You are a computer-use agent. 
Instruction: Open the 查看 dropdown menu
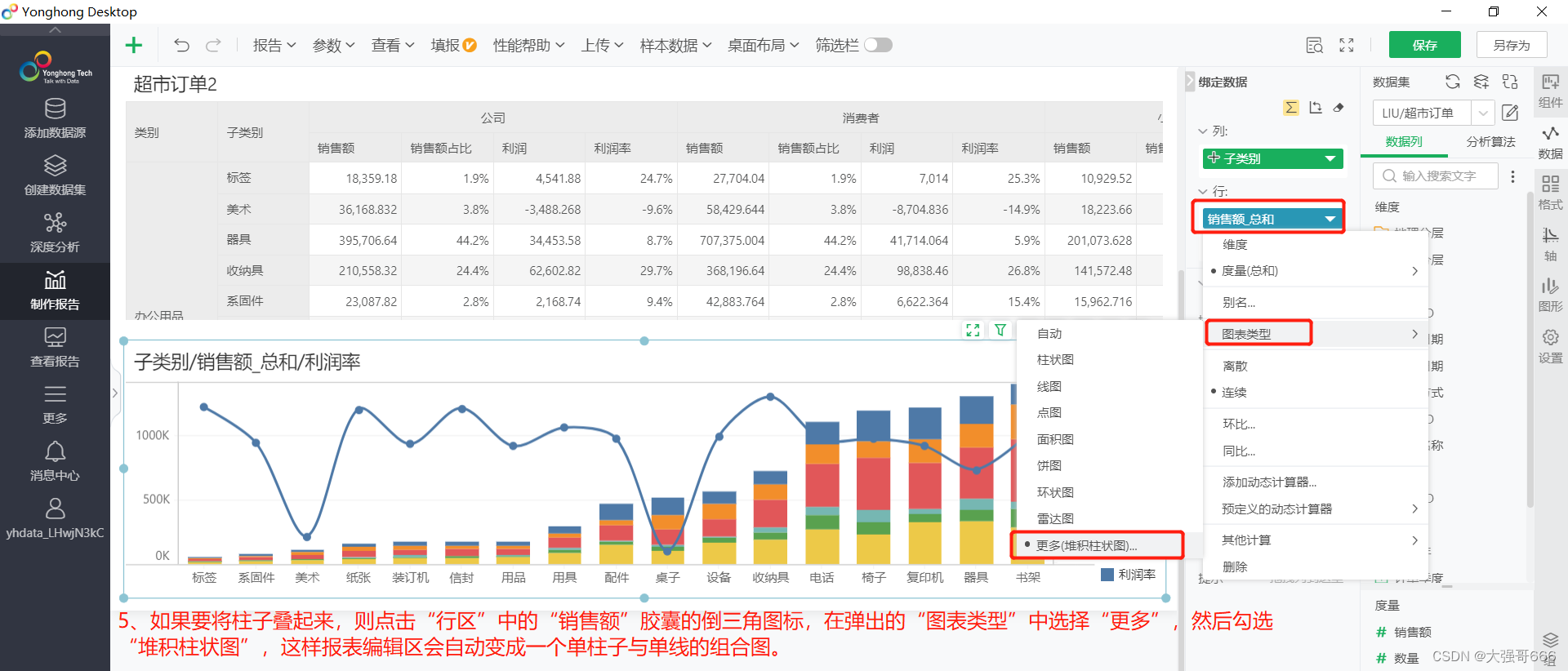tap(393, 45)
